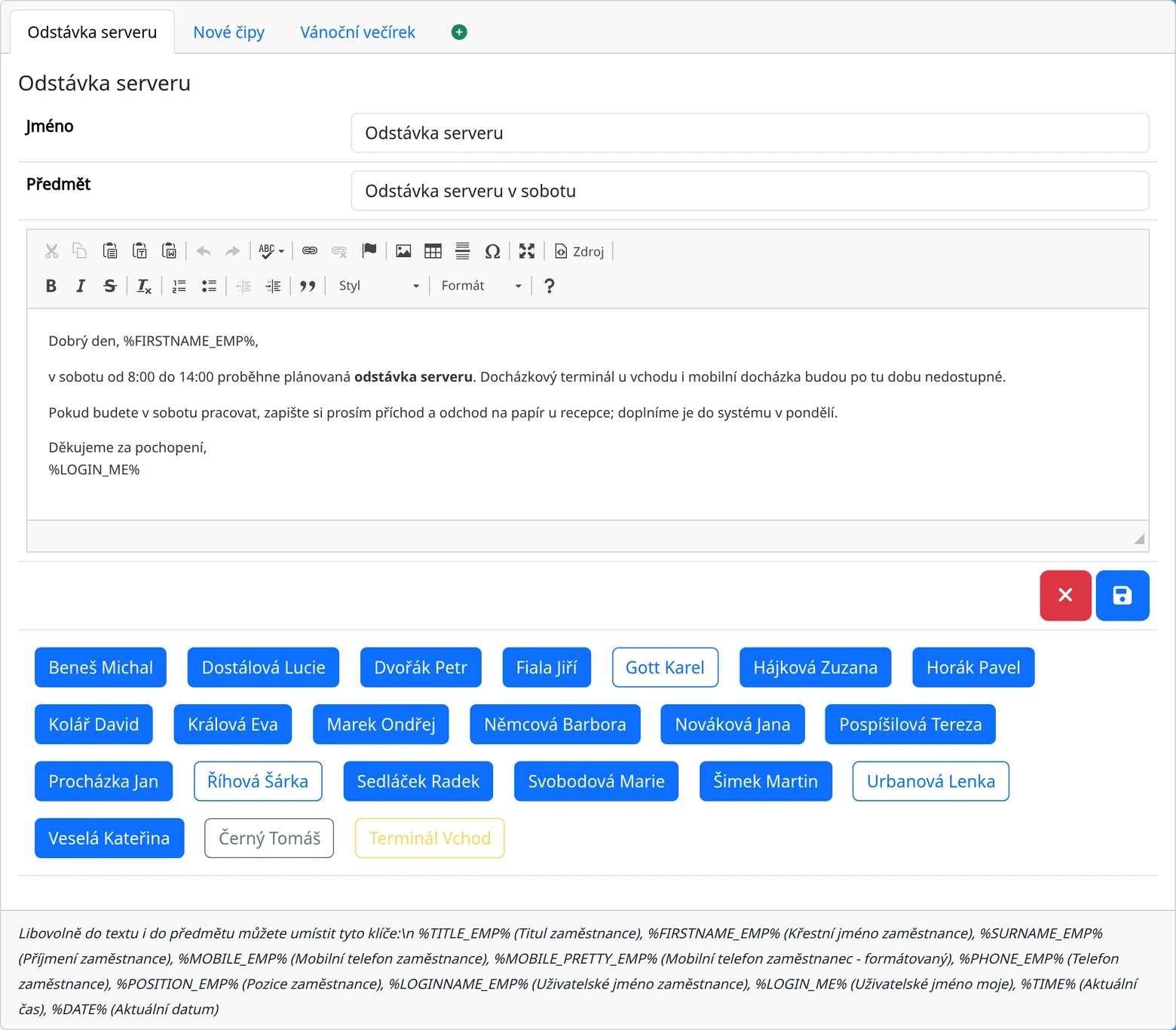Viewport: 1176px width, 1030px height.
Task: Click the Zdroj source button
Action: pos(580,251)
